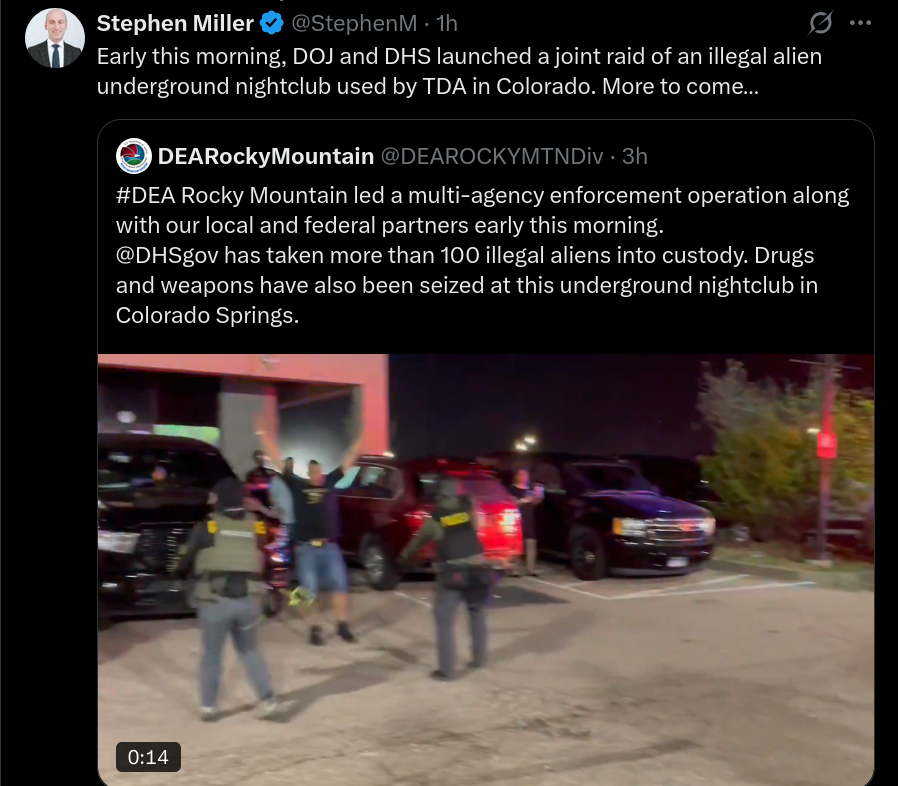Open the @StephenM handle link
Screen dimensions: 898x786
click(354, 23)
